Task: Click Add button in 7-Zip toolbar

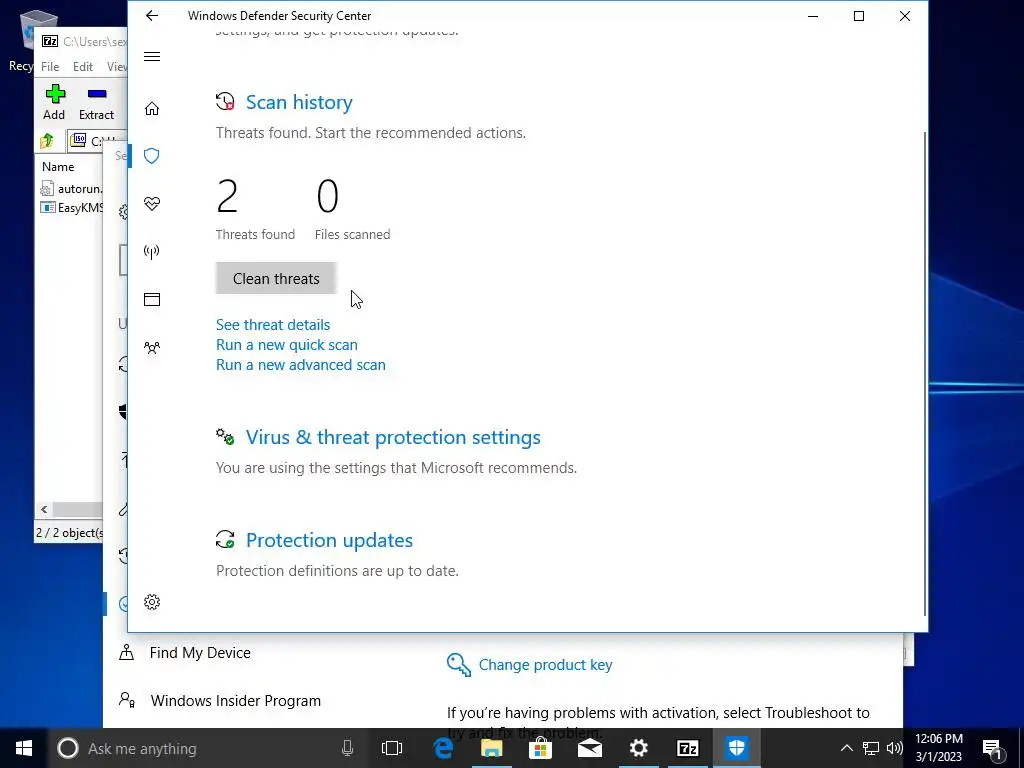Action: 54,103
